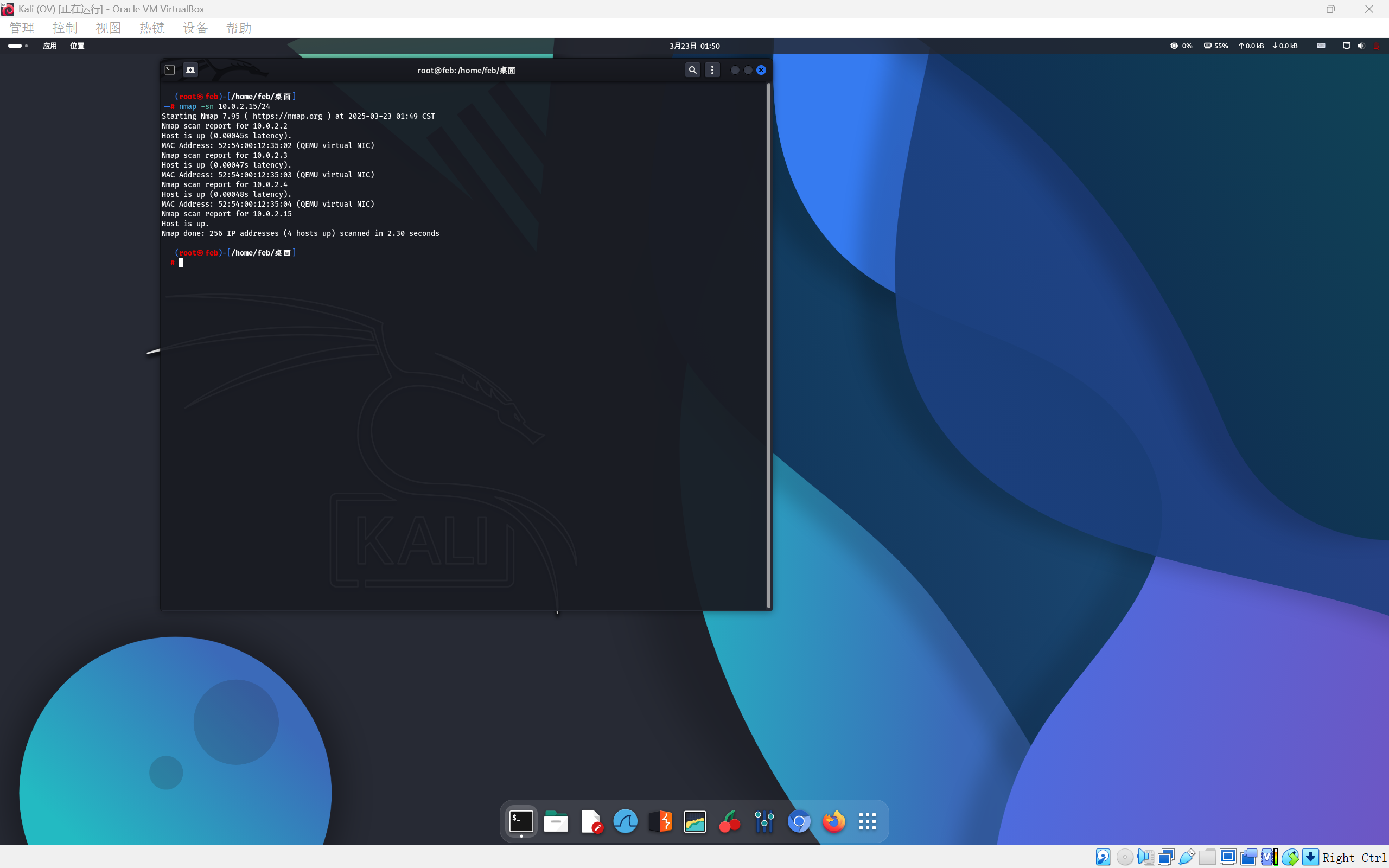Open the system monitor dock icon
1389x868 pixels.
click(x=694, y=821)
